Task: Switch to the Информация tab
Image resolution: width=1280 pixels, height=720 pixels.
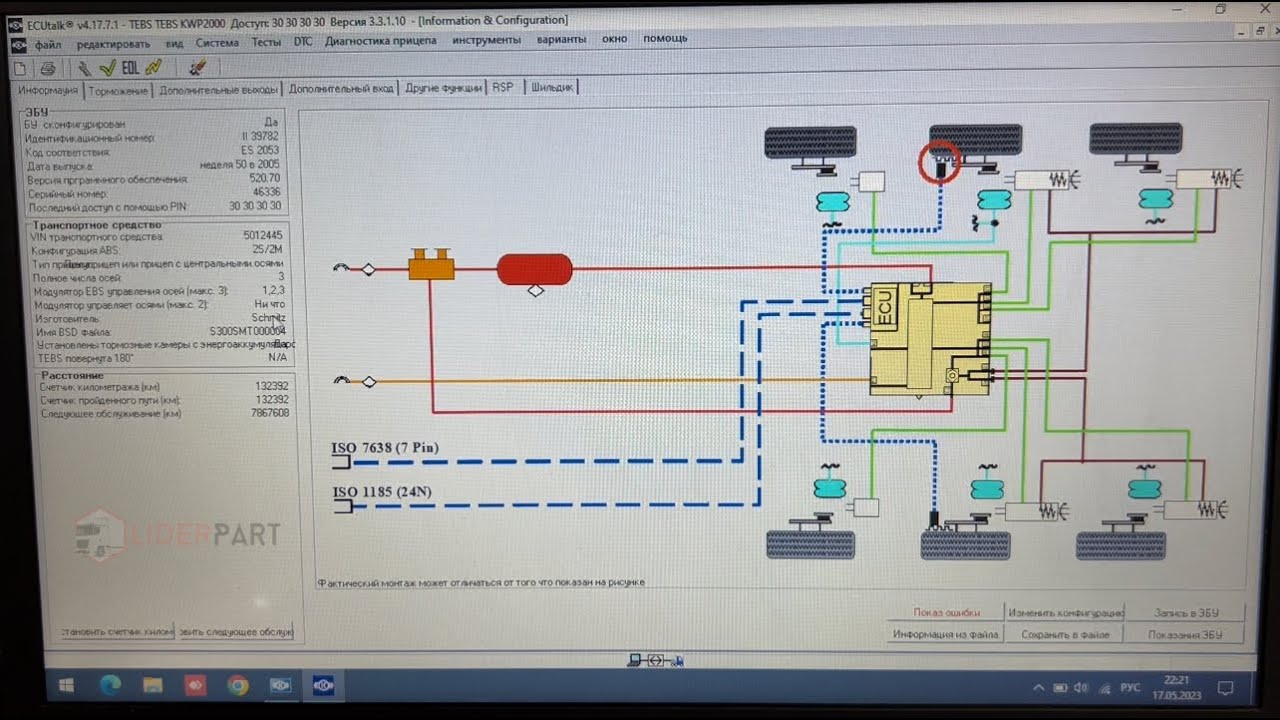Action: [48, 91]
